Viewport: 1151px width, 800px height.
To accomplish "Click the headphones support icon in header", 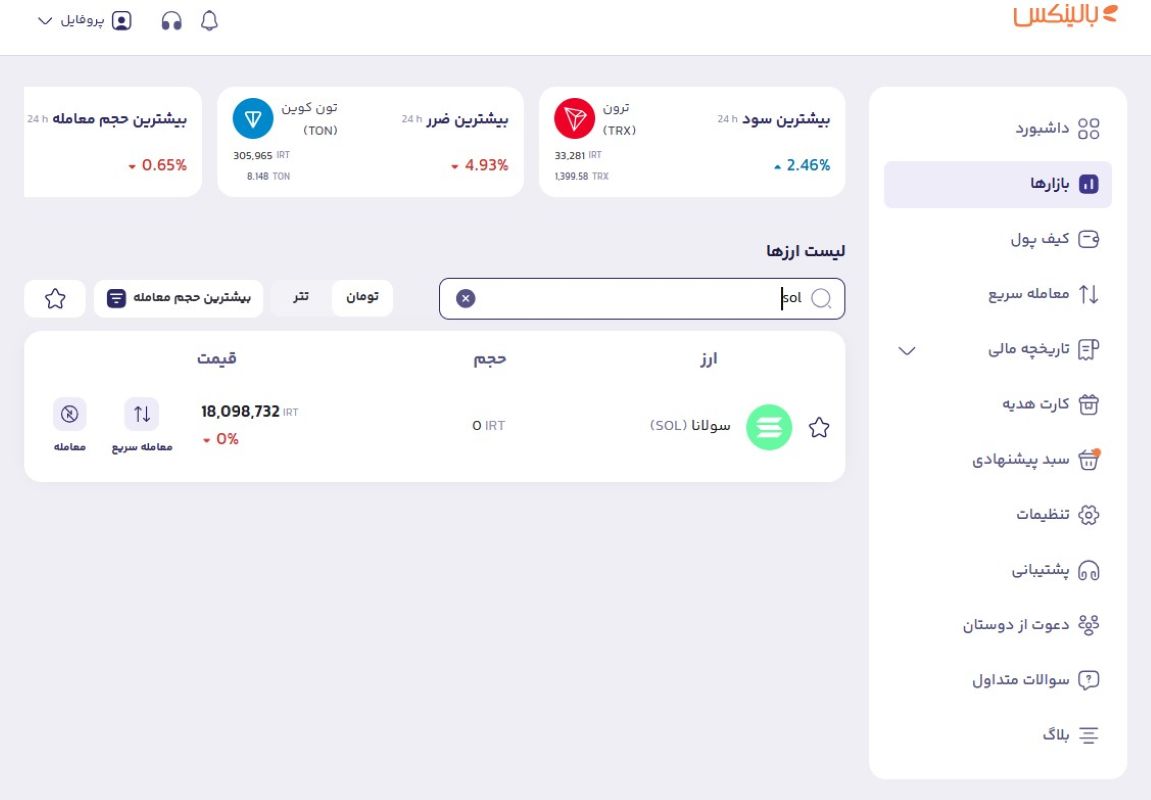I will click(x=172, y=21).
